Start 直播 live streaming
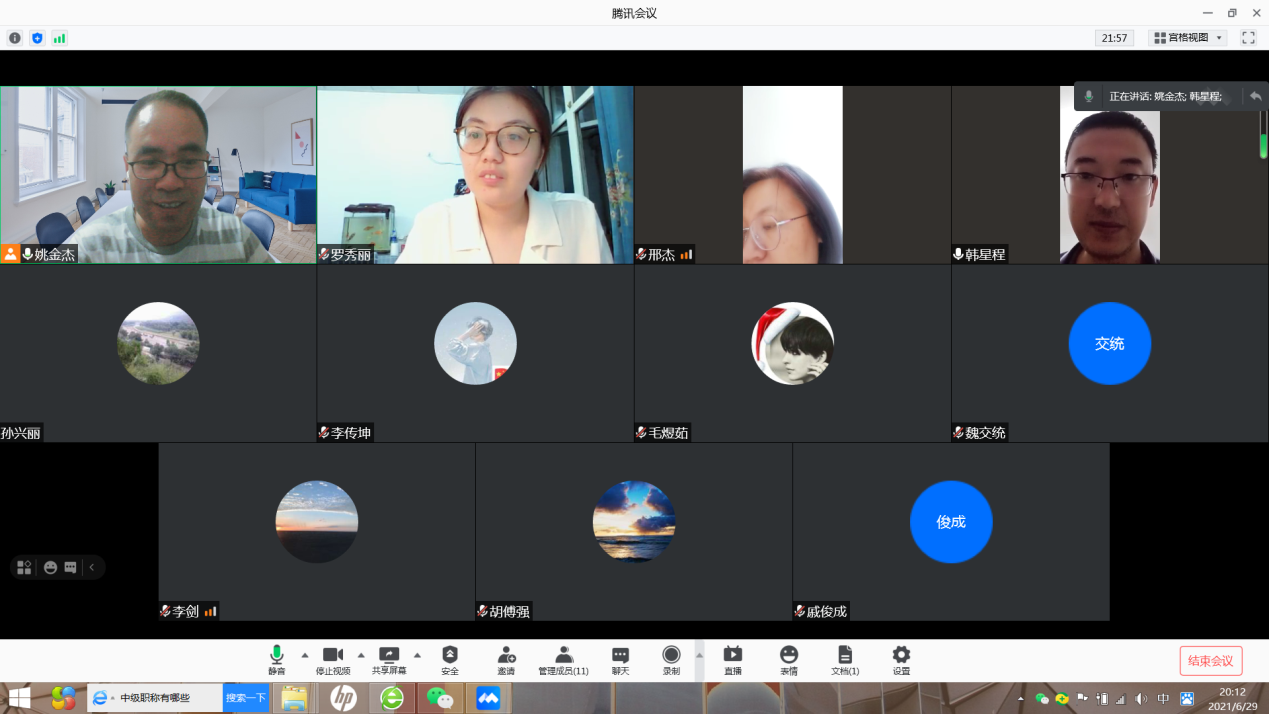This screenshot has width=1269, height=714. (x=733, y=660)
